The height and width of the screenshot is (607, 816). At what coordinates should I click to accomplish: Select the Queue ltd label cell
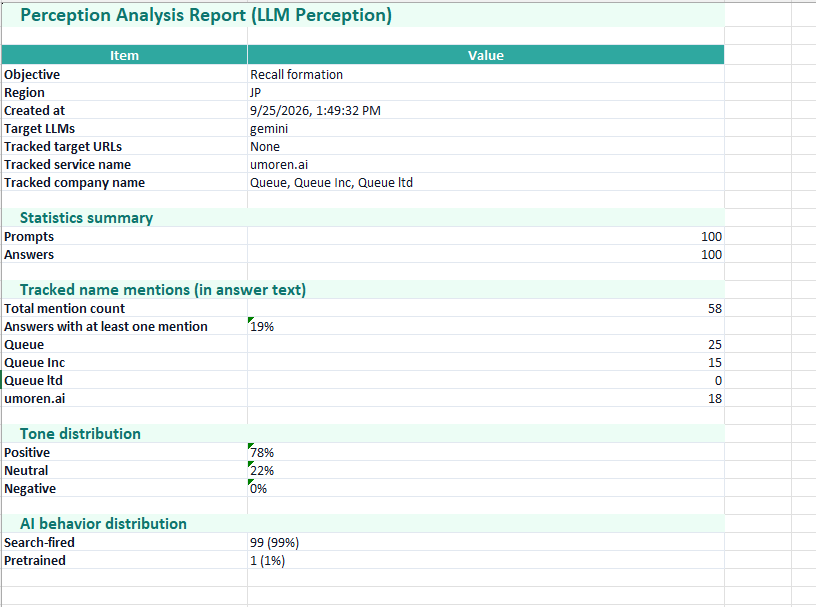124,381
